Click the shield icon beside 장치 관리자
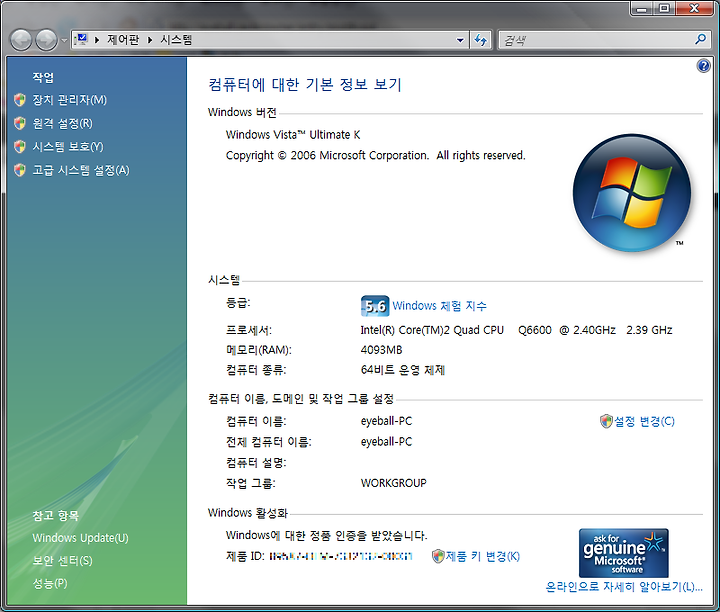The height and width of the screenshot is (612, 720). (x=20, y=100)
